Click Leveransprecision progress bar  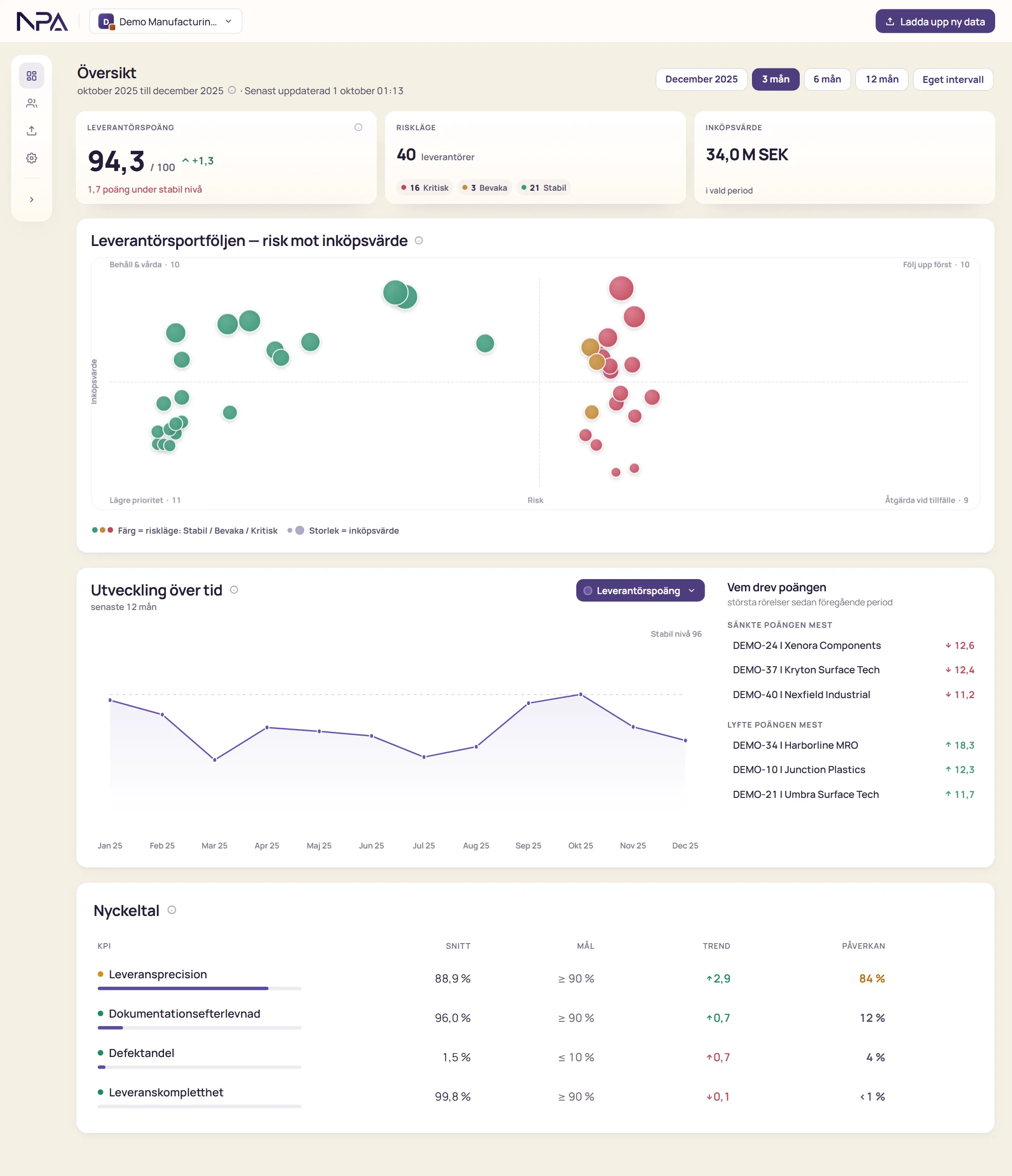point(199,989)
